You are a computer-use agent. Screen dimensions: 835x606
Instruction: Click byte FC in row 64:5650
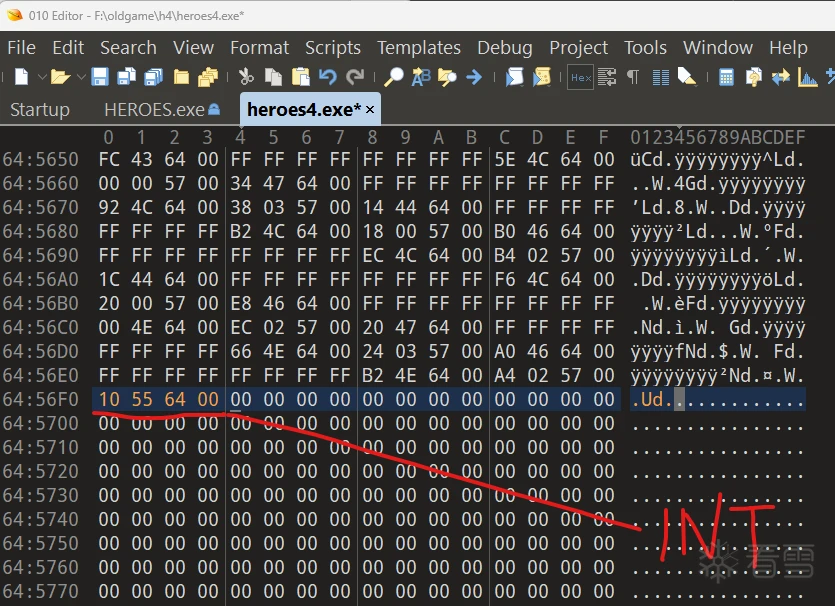point(109,160)
